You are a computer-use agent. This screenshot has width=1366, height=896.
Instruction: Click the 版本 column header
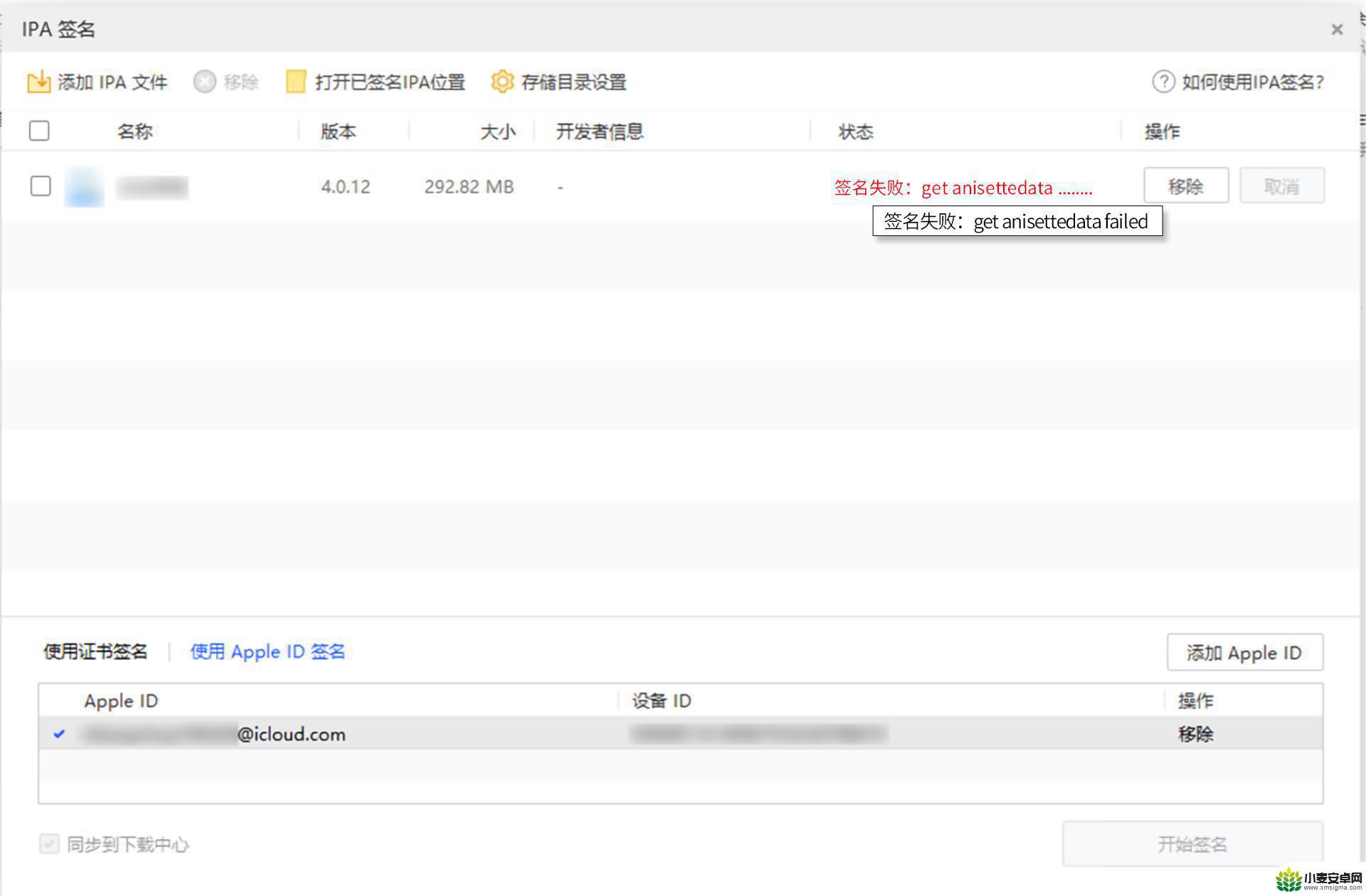pos(339,132)
